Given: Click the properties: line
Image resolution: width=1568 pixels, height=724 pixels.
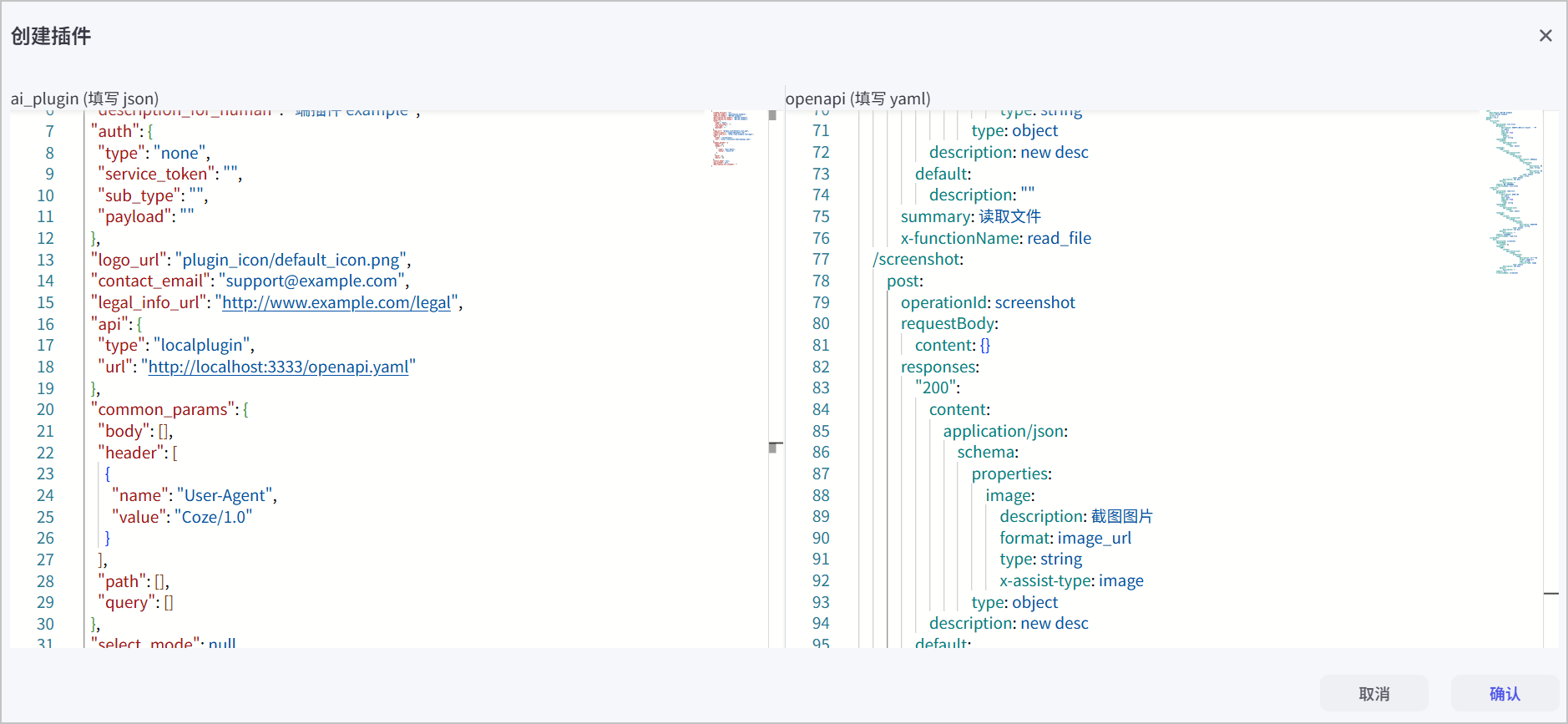Looking at the screenshot, I should [1012, 473].
